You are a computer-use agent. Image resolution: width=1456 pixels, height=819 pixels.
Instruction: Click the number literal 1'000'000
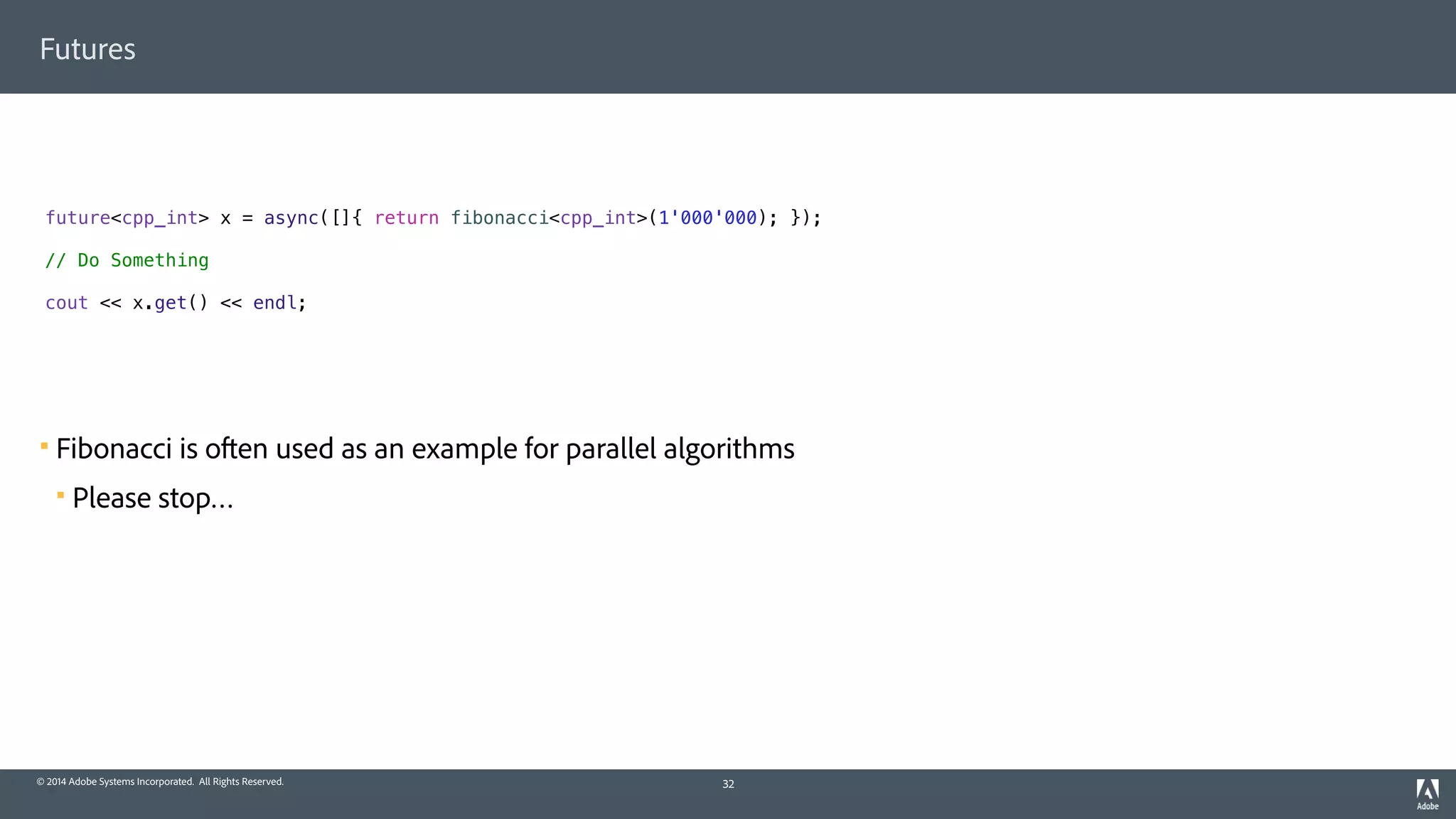707,218
